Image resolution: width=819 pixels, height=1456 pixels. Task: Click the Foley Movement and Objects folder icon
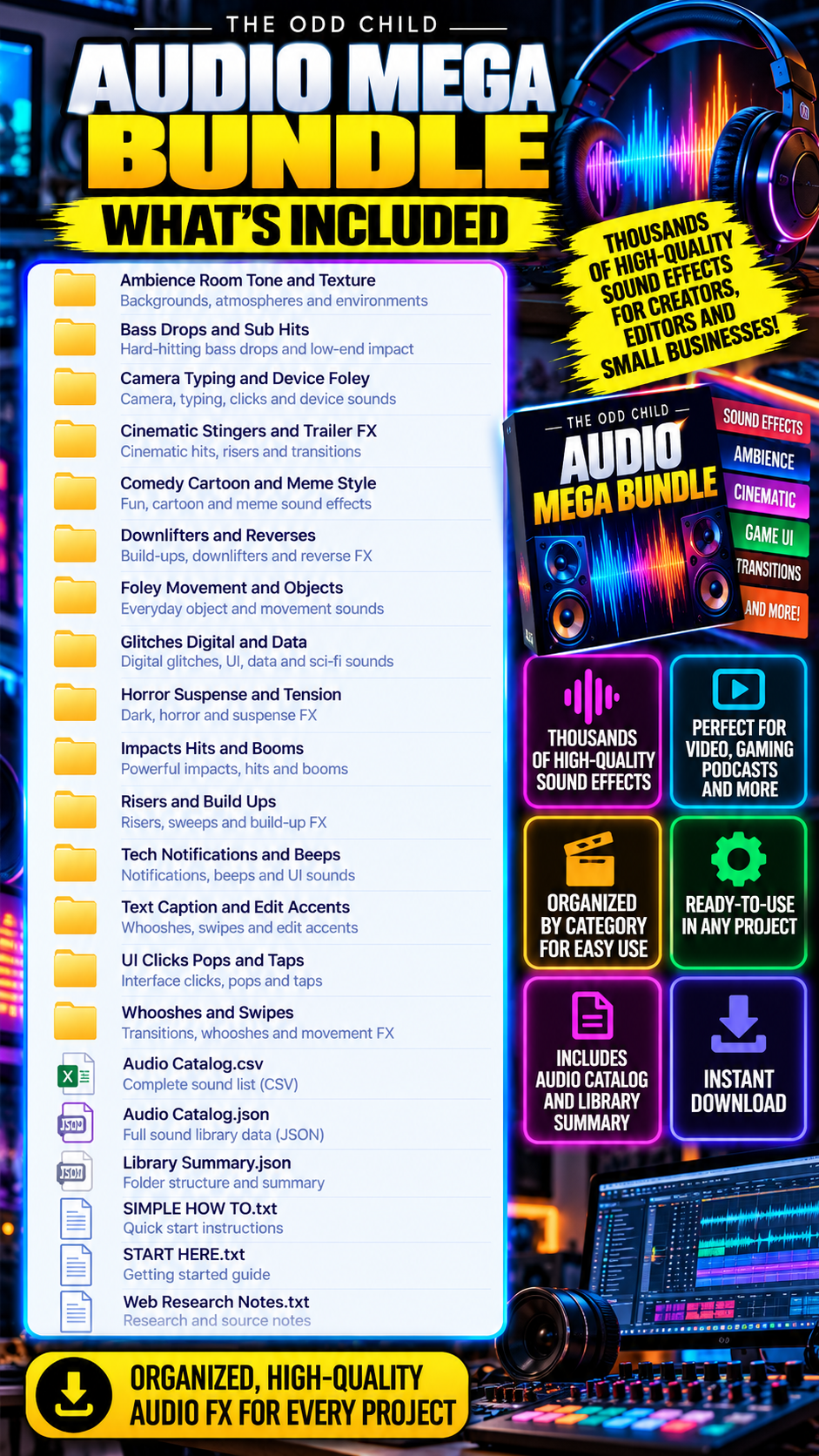pyautogui.click(x=75, y=597)
